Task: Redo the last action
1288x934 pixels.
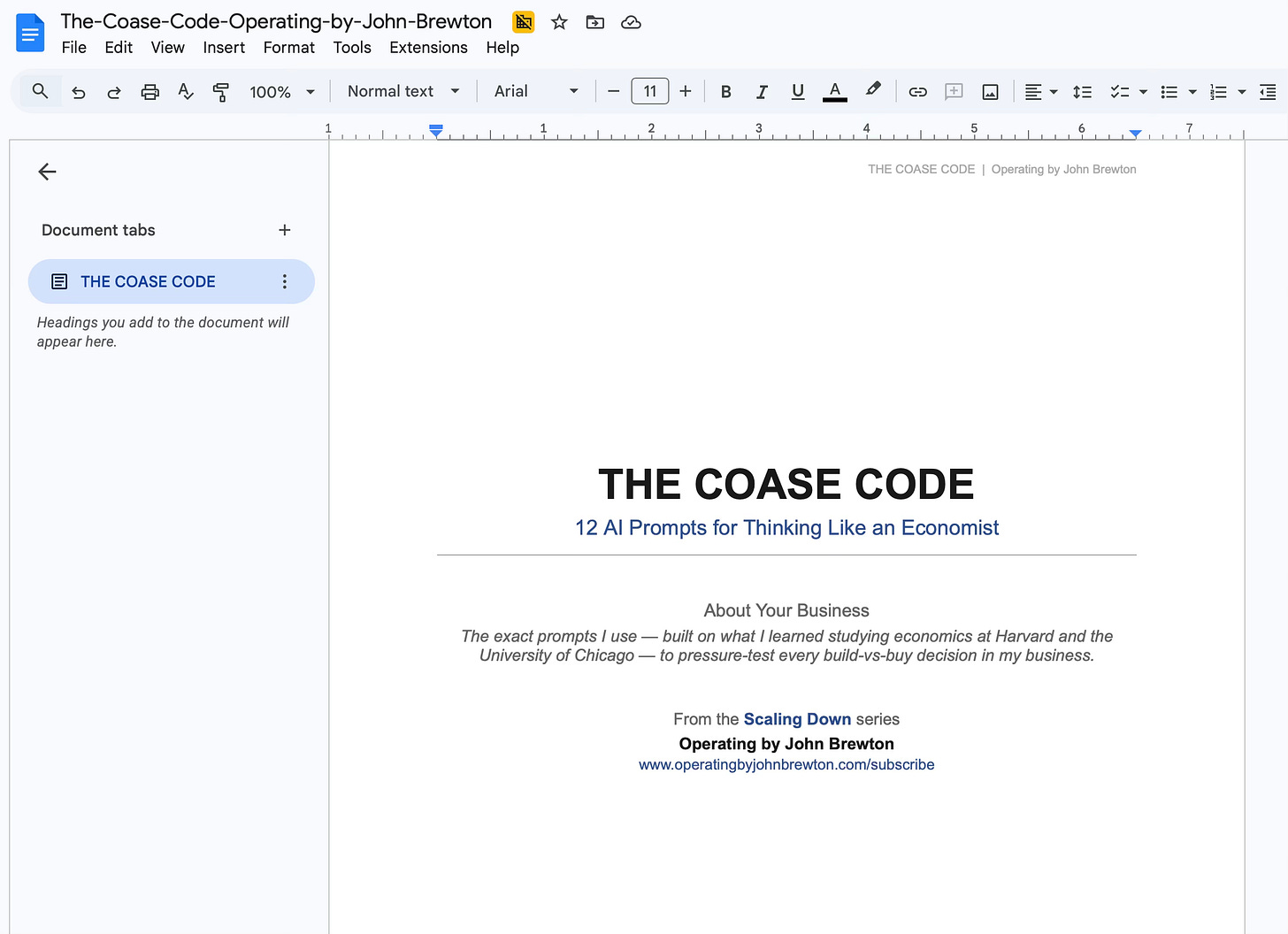Action: click(x=114, y=92)
